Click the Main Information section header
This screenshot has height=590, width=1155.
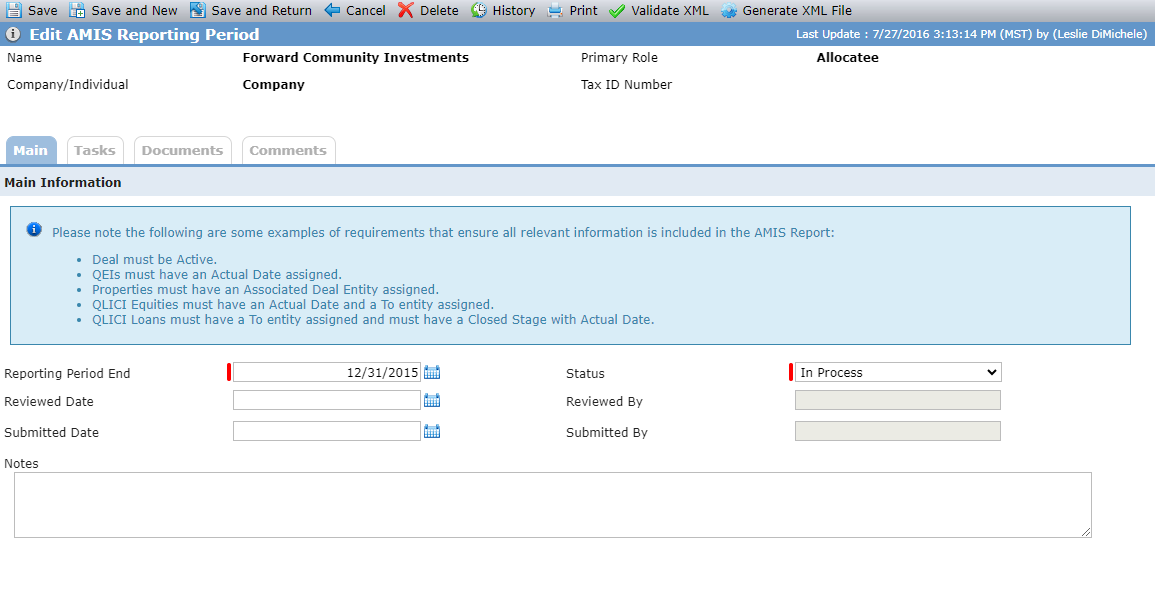coord(63,183)
